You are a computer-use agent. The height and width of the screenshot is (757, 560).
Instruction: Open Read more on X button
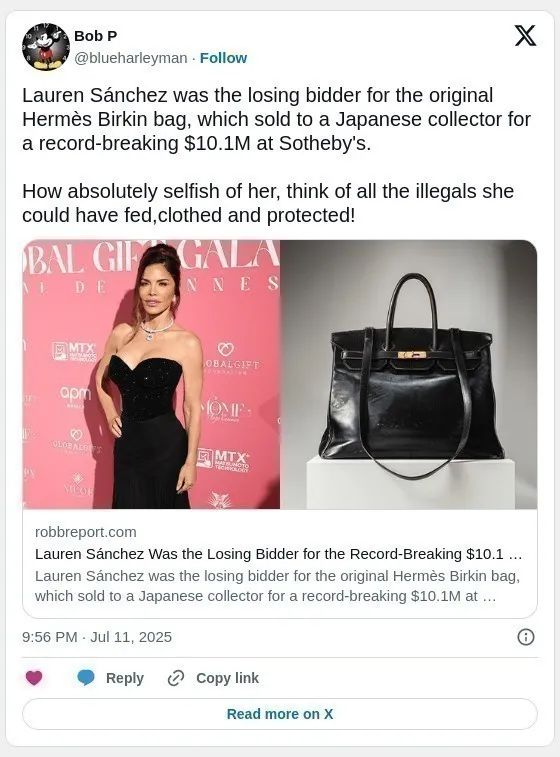(x=280, y=714)
